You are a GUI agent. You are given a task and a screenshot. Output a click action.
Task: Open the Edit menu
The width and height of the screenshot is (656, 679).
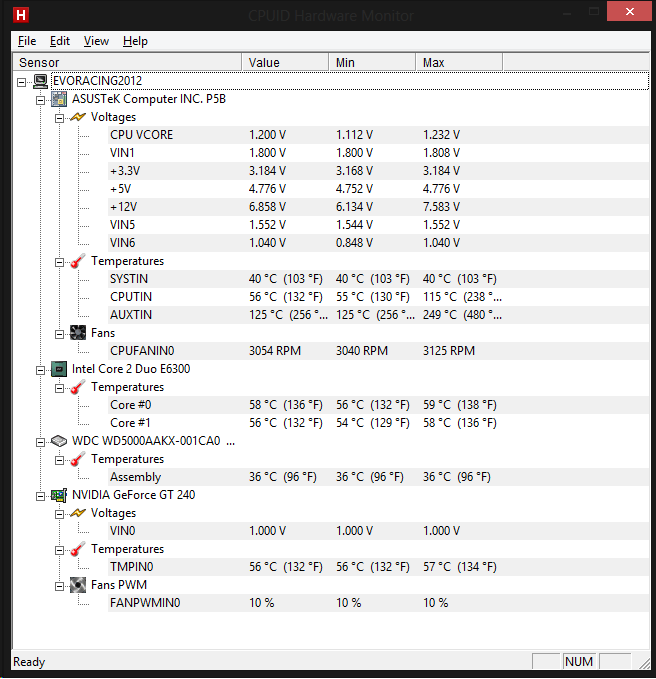pyautogui.click(x=60, y=41)
